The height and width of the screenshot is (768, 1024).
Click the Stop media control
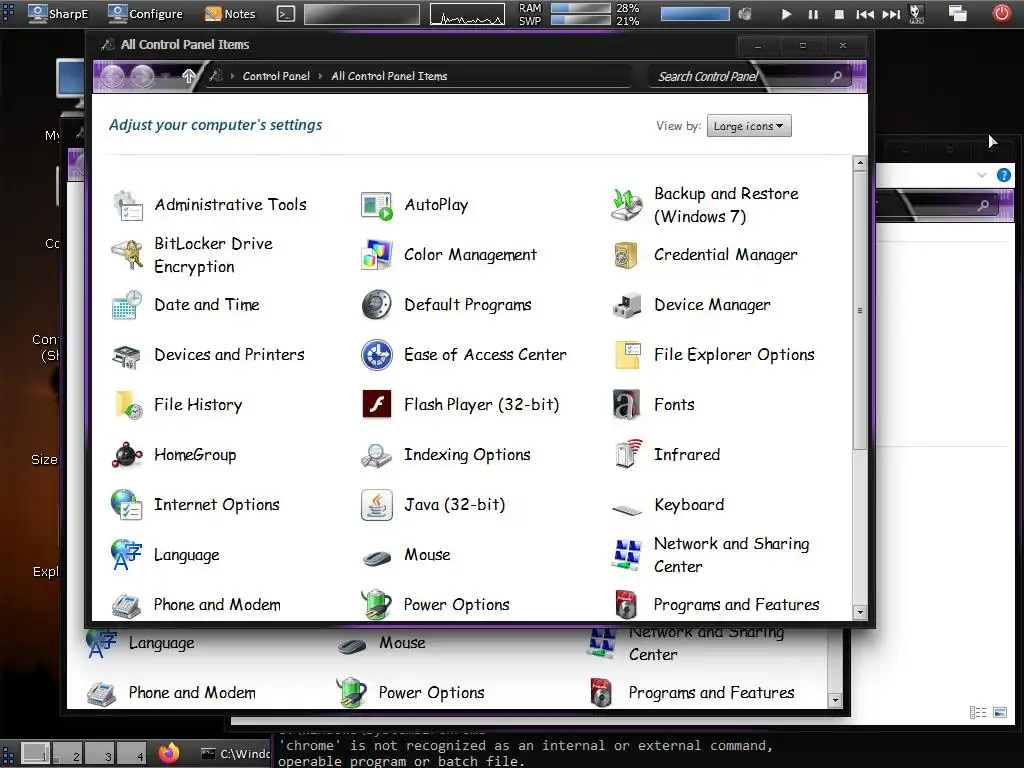[x=839, y=14]
